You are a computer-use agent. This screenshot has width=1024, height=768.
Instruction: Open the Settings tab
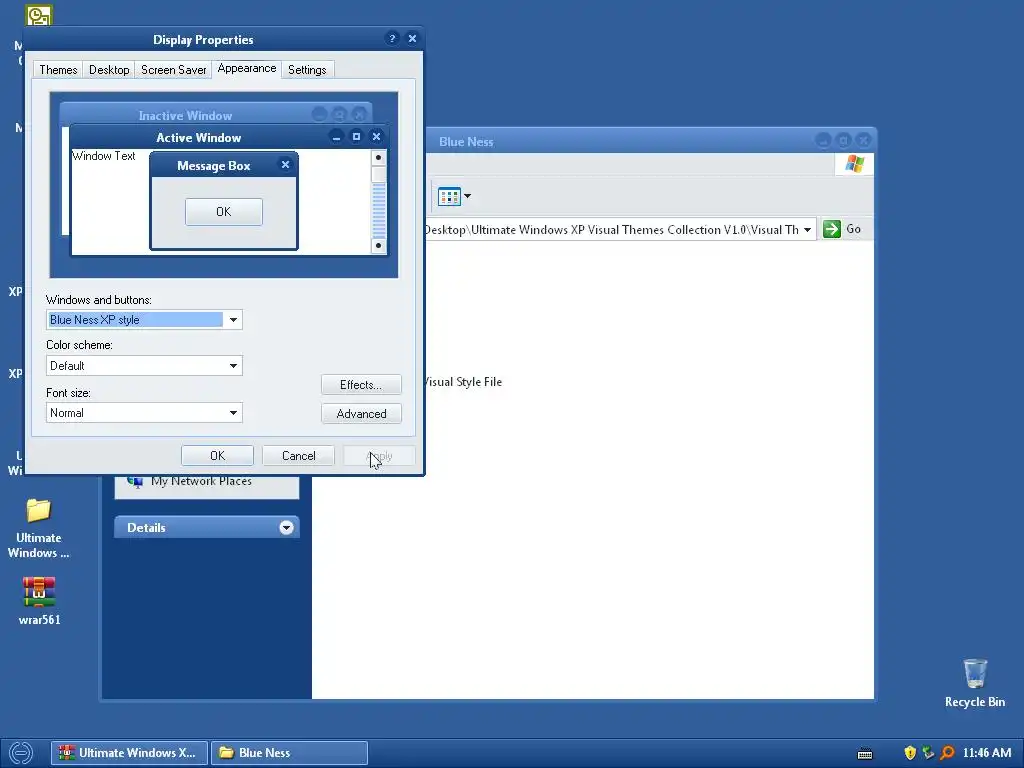click(307, 70)
